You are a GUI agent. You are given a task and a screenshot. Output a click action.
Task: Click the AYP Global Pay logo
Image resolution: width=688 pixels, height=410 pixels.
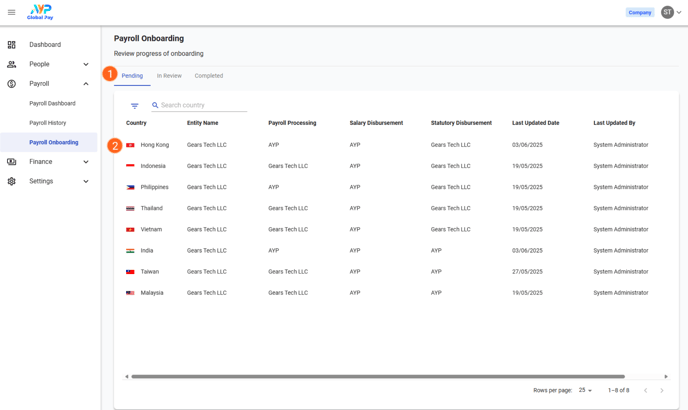[40, 12]
